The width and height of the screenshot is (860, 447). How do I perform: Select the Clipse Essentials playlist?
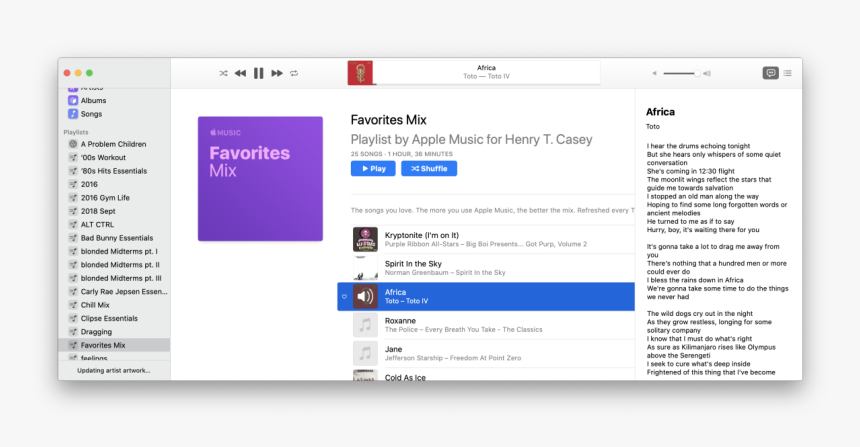point(115,318)
